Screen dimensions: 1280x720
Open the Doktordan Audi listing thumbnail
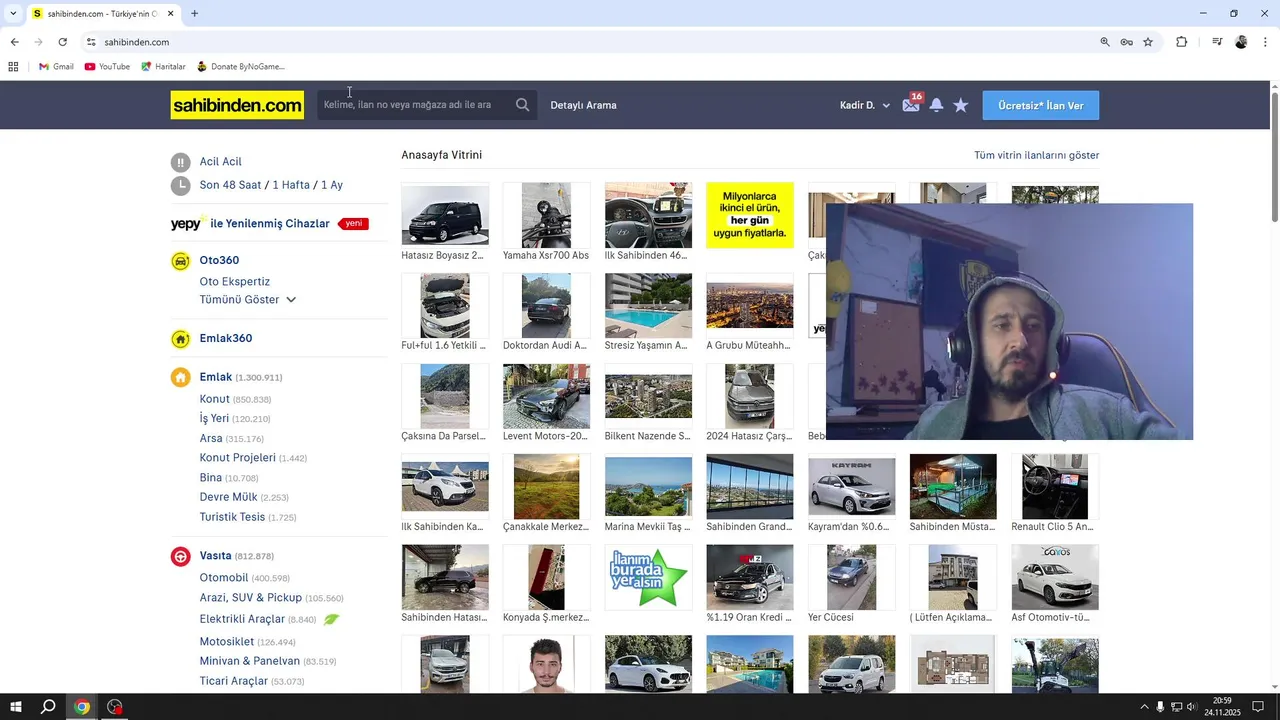pos(546,306)
